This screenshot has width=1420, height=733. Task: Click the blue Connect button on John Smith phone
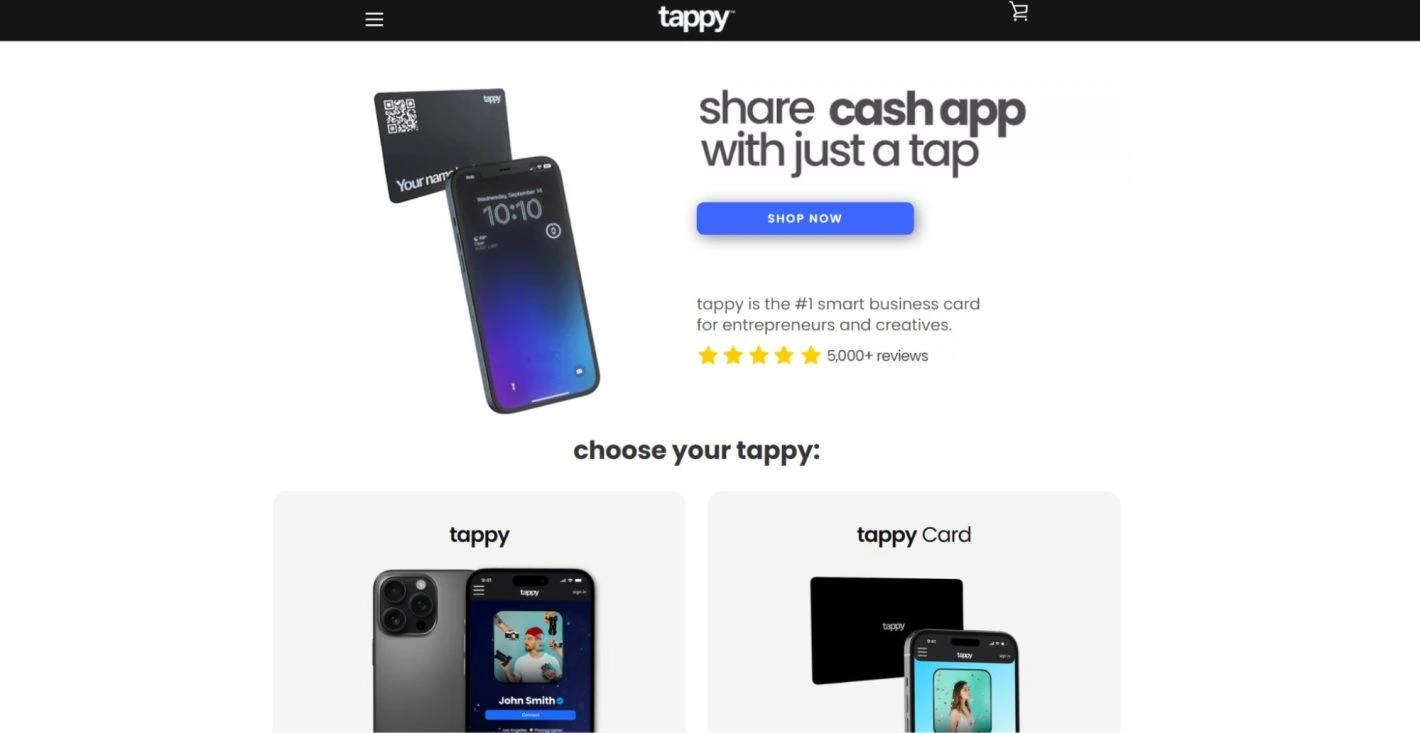coord(530,715)
